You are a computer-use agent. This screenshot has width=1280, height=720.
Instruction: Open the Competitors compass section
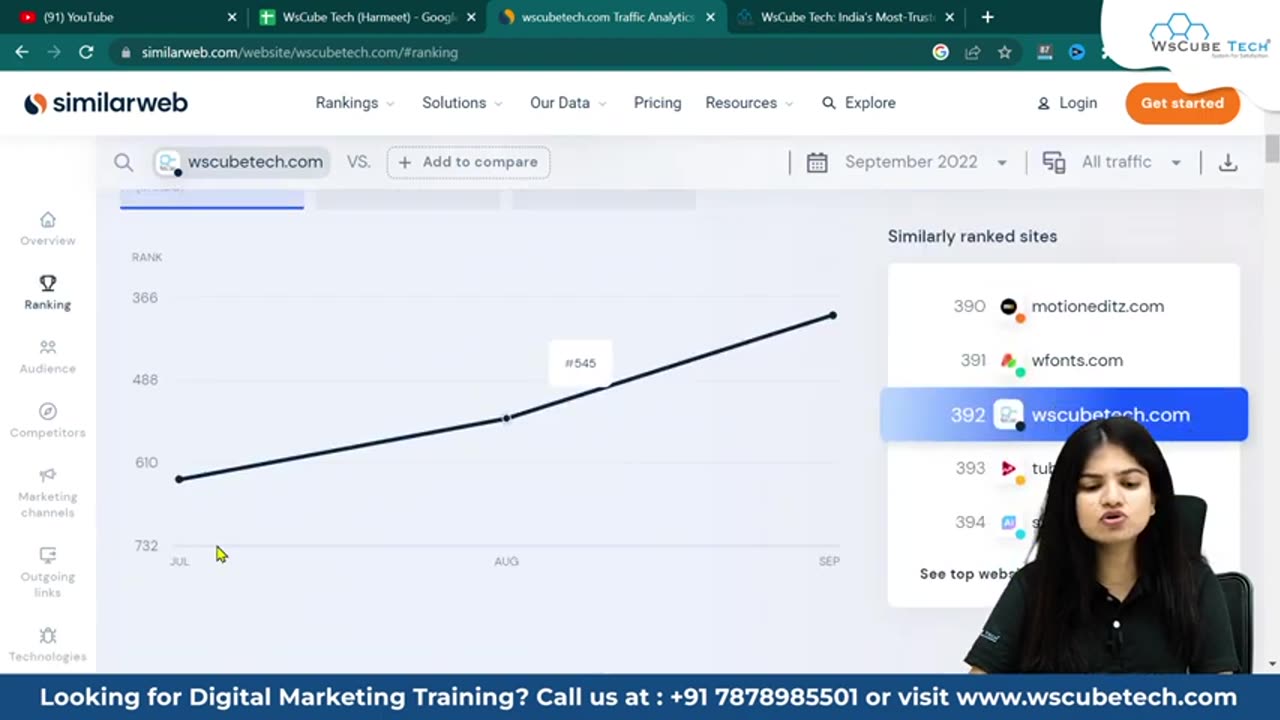click(47, 420)
